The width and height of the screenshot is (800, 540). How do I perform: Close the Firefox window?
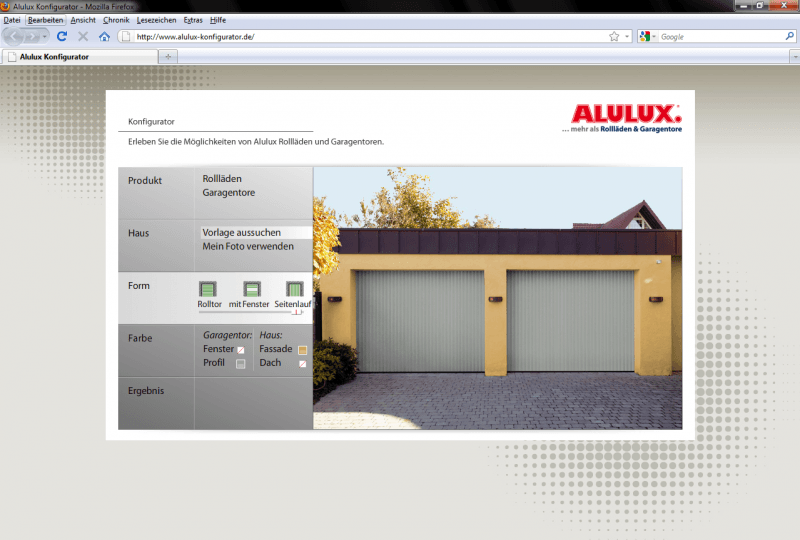(784, 6)
